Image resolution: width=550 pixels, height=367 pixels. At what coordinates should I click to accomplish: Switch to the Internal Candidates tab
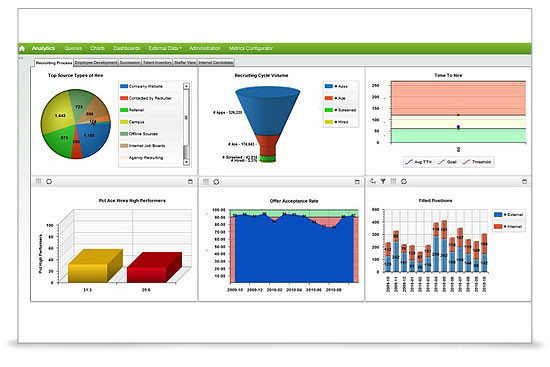(216, 62)
